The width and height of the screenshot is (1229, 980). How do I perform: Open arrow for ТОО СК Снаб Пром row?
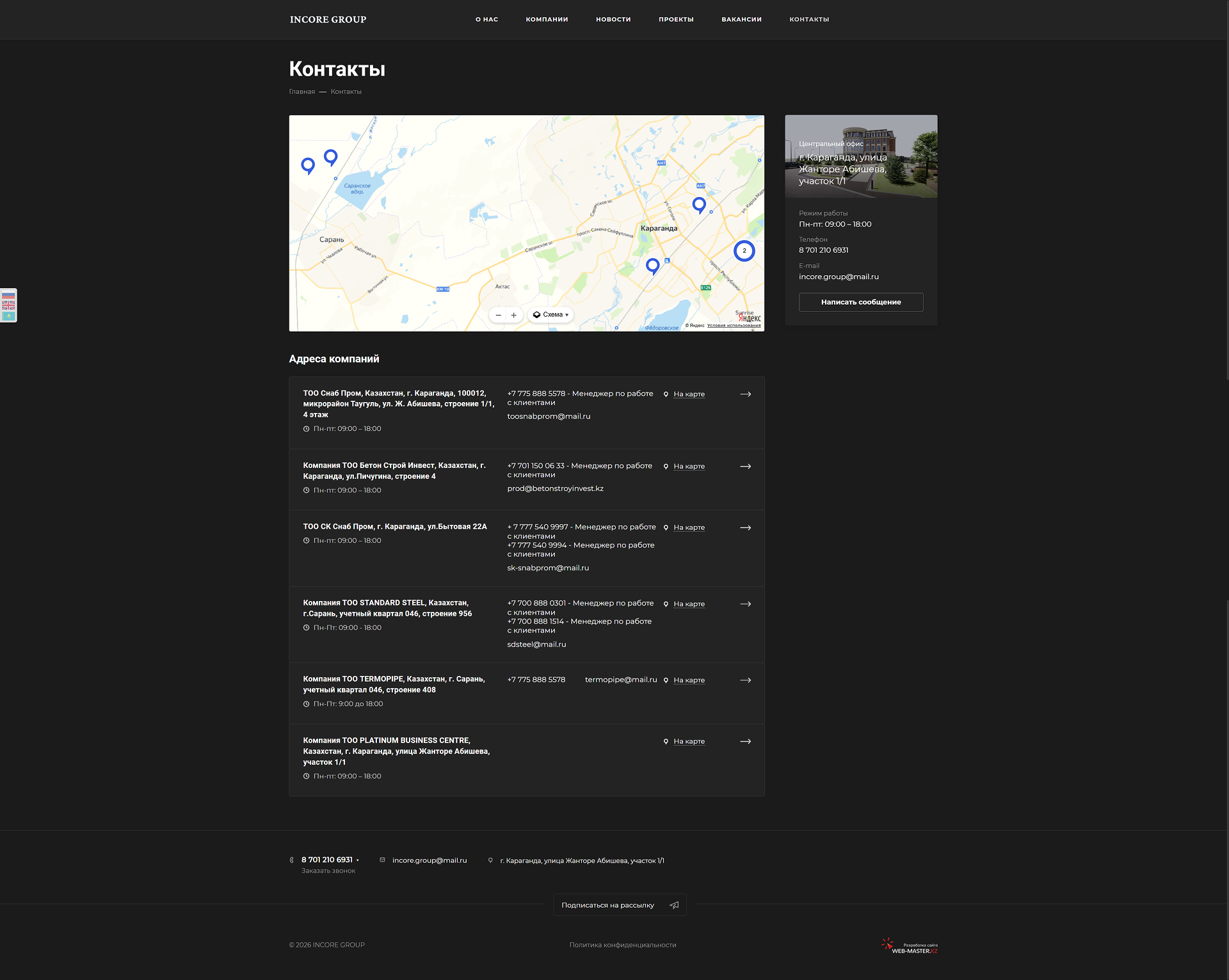click(746, 528)
